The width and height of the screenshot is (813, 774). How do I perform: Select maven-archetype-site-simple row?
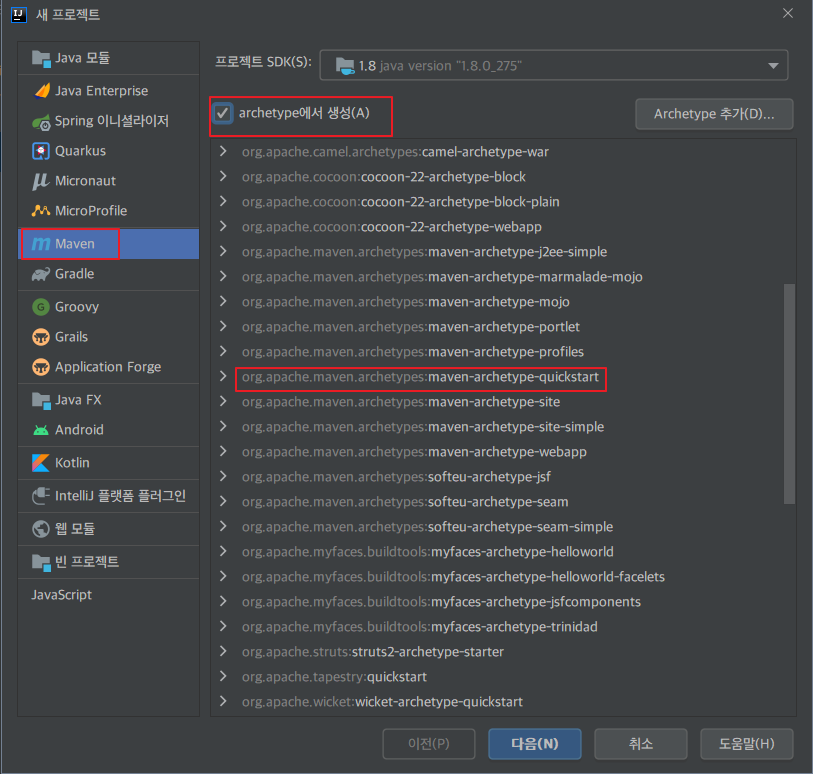[x=503, y=427]
